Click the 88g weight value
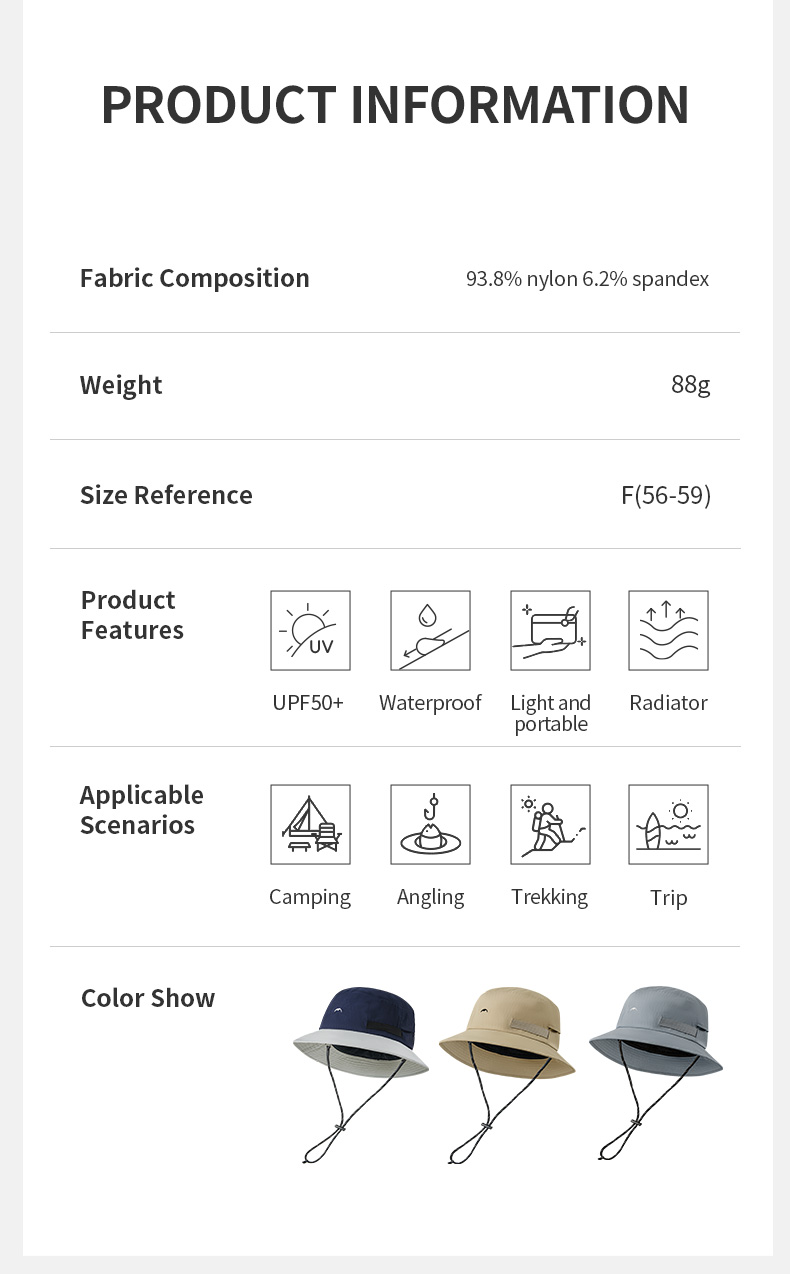 (x=690, y=385)
